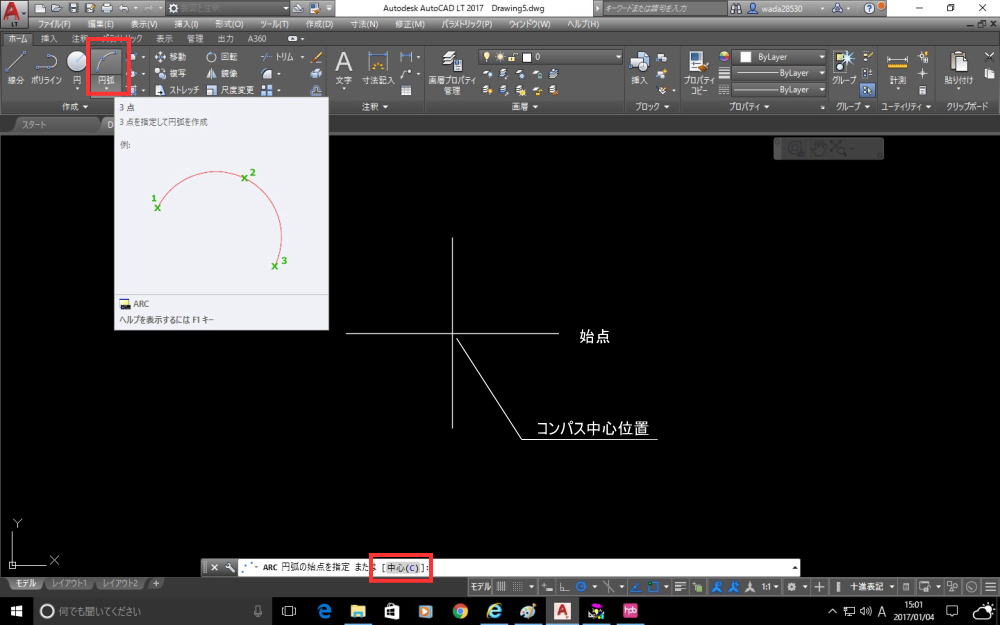Click the グループ (Group) tool
Screen dimensions: 1000x625
(x=844, y=69)
